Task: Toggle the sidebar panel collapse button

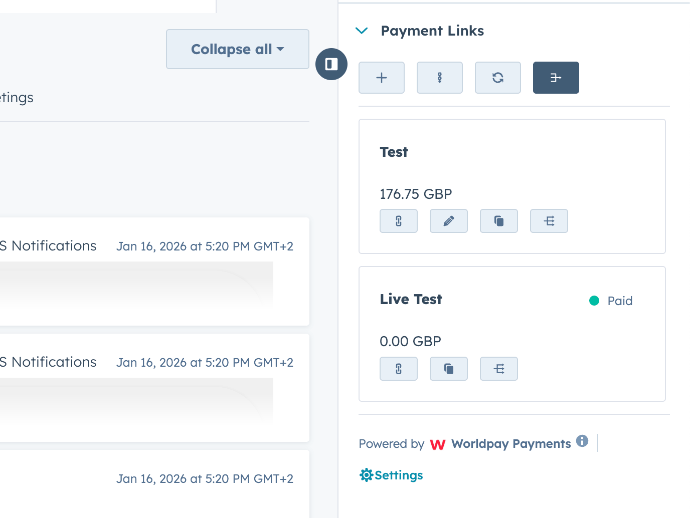Action: pos(331,64)
